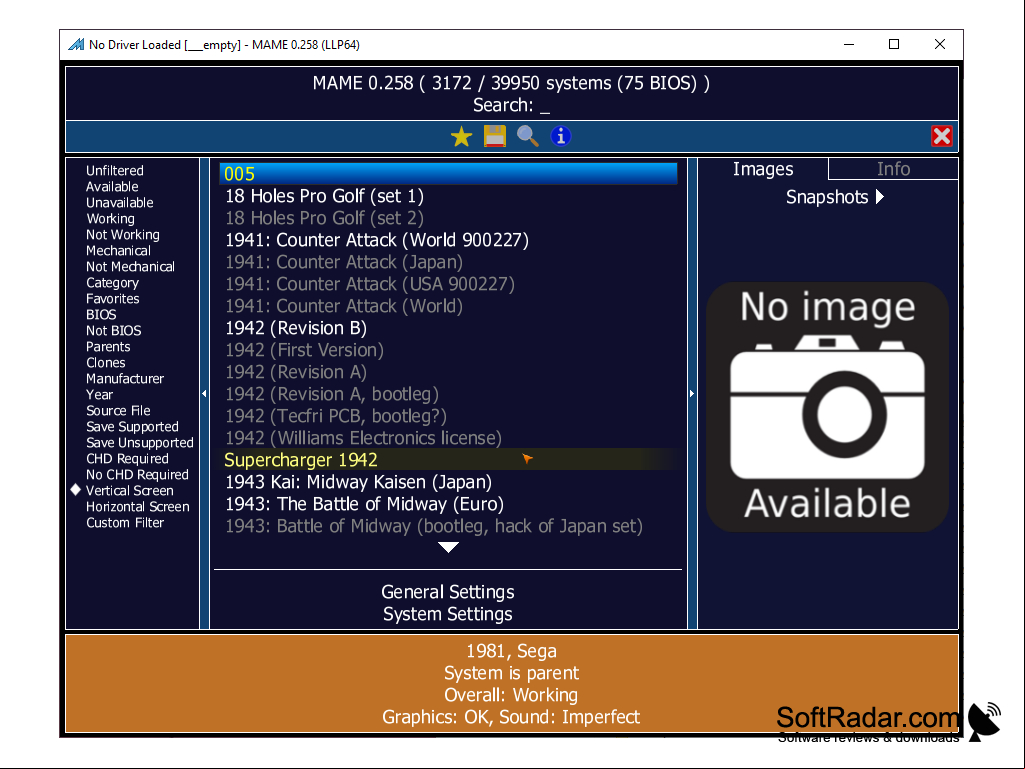This screenshot has height=769, width=1025.
Task: Select the Not Working filter
Action: click(x=122, y=235)
